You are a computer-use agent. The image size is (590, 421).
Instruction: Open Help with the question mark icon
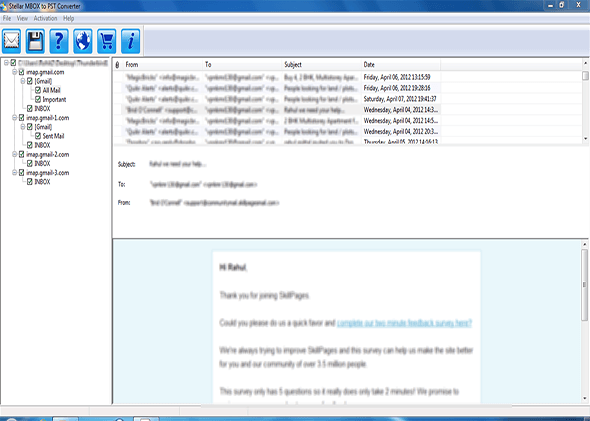pyautogui.click(x=59, y=41)
